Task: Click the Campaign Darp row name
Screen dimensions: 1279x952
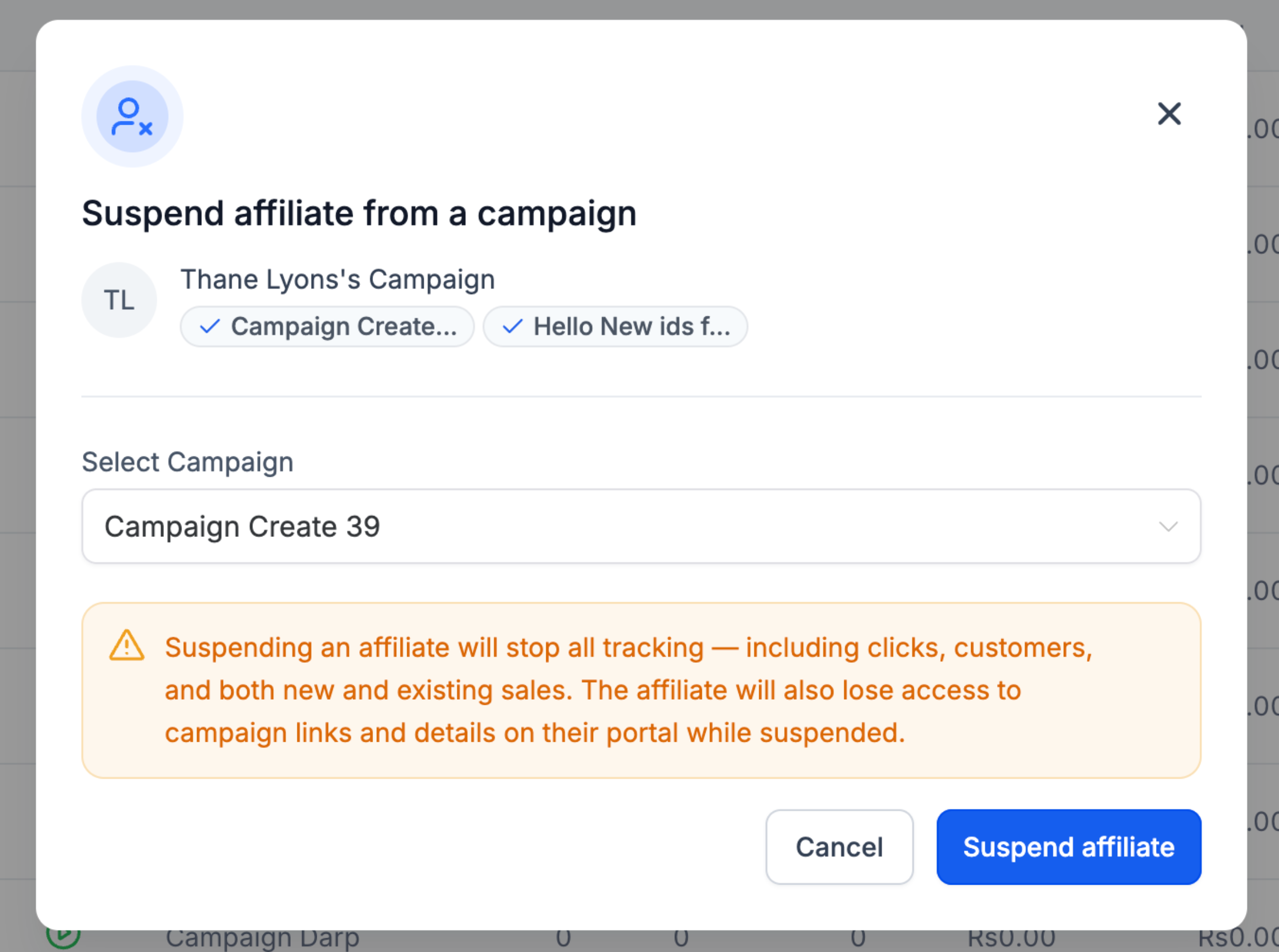Action: [263, 940]
